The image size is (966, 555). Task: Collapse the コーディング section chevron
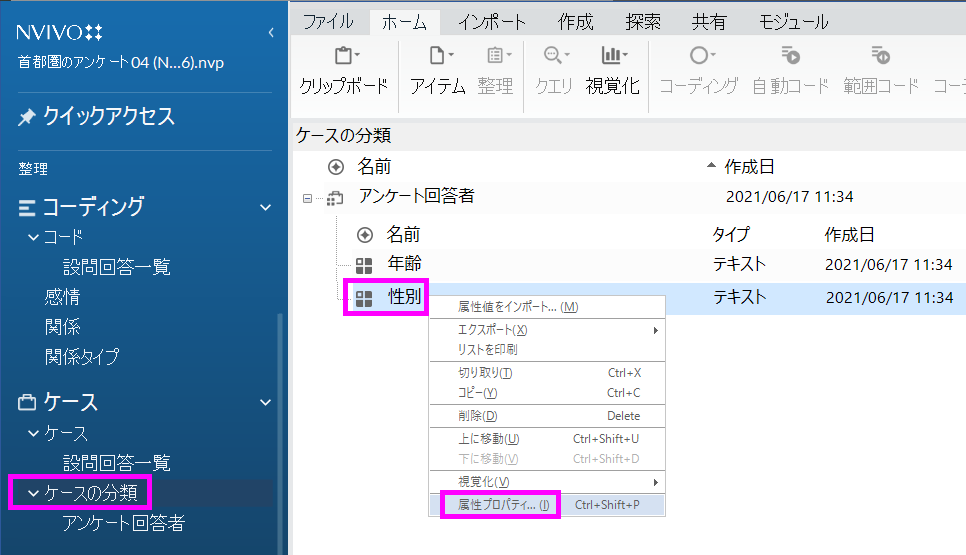point(265,208)
